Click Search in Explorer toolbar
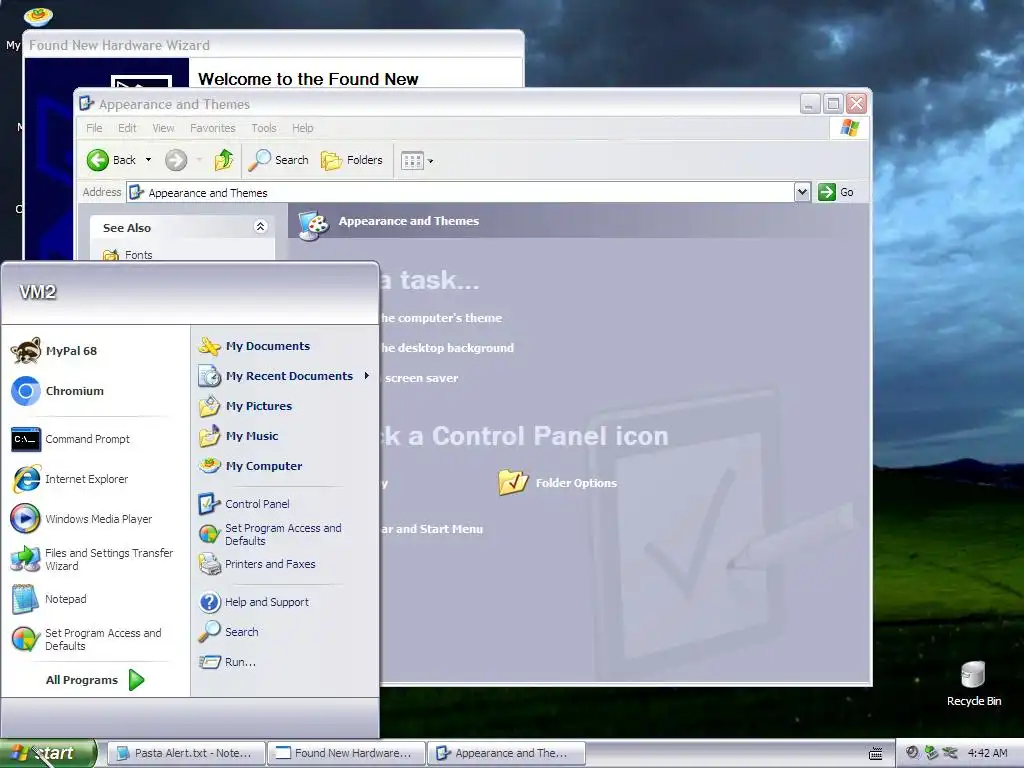 click(x=278, y=160)
